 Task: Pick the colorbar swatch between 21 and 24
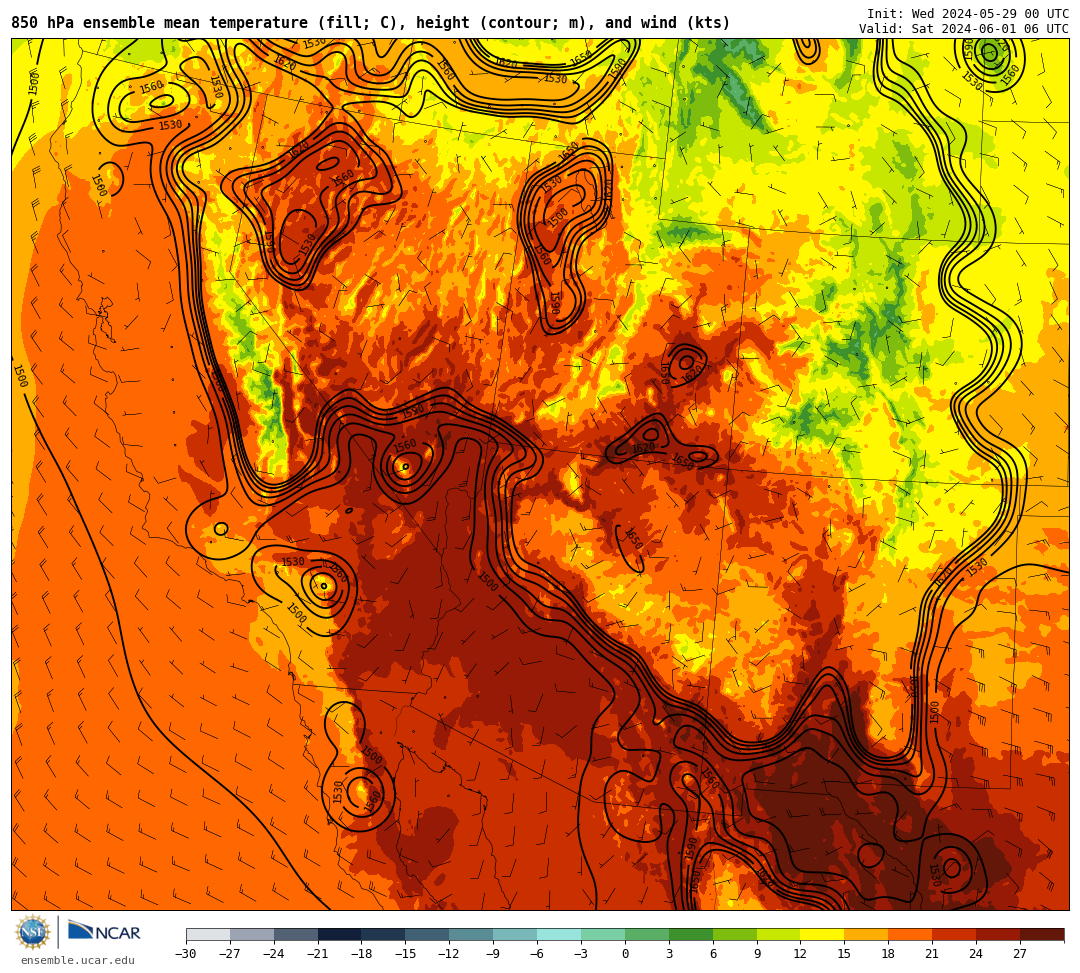click(955, 934)
